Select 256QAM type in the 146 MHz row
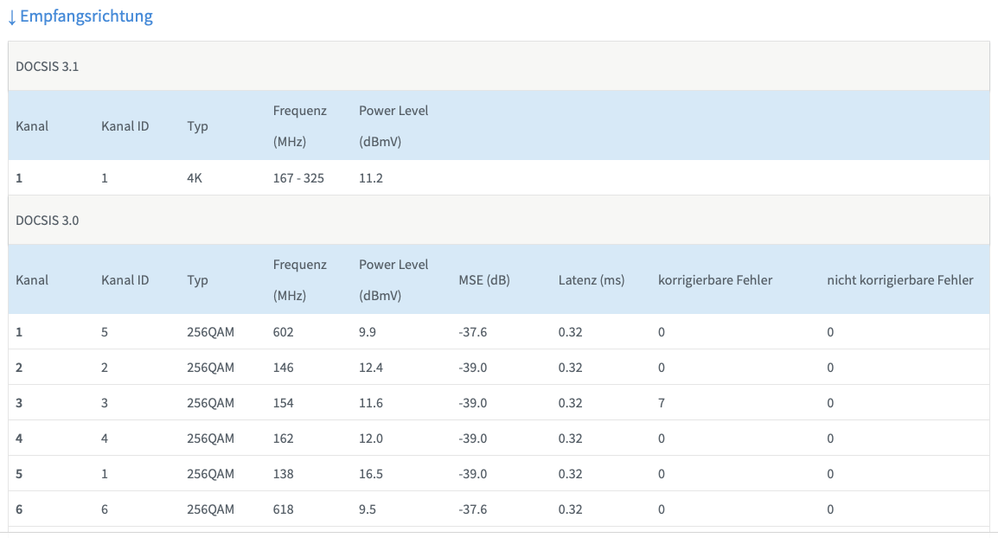The image size is (998, 538). pyautogui.click(x=211, y=367)
